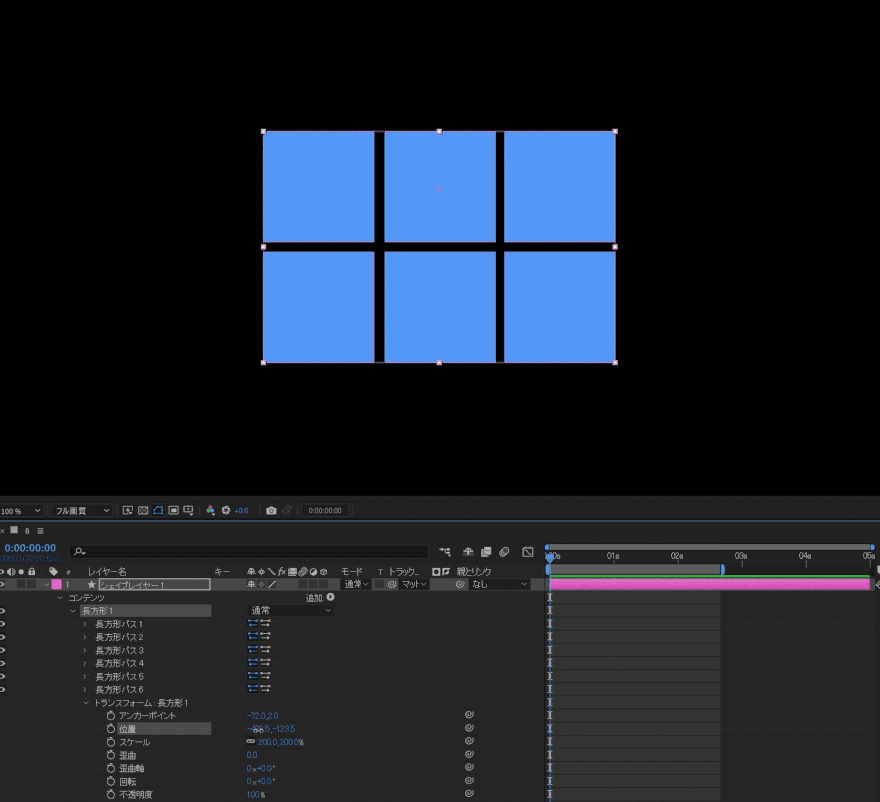Hide 長方形パス 1 with eye icon
The image size is (880, 802).
point(3,624)
